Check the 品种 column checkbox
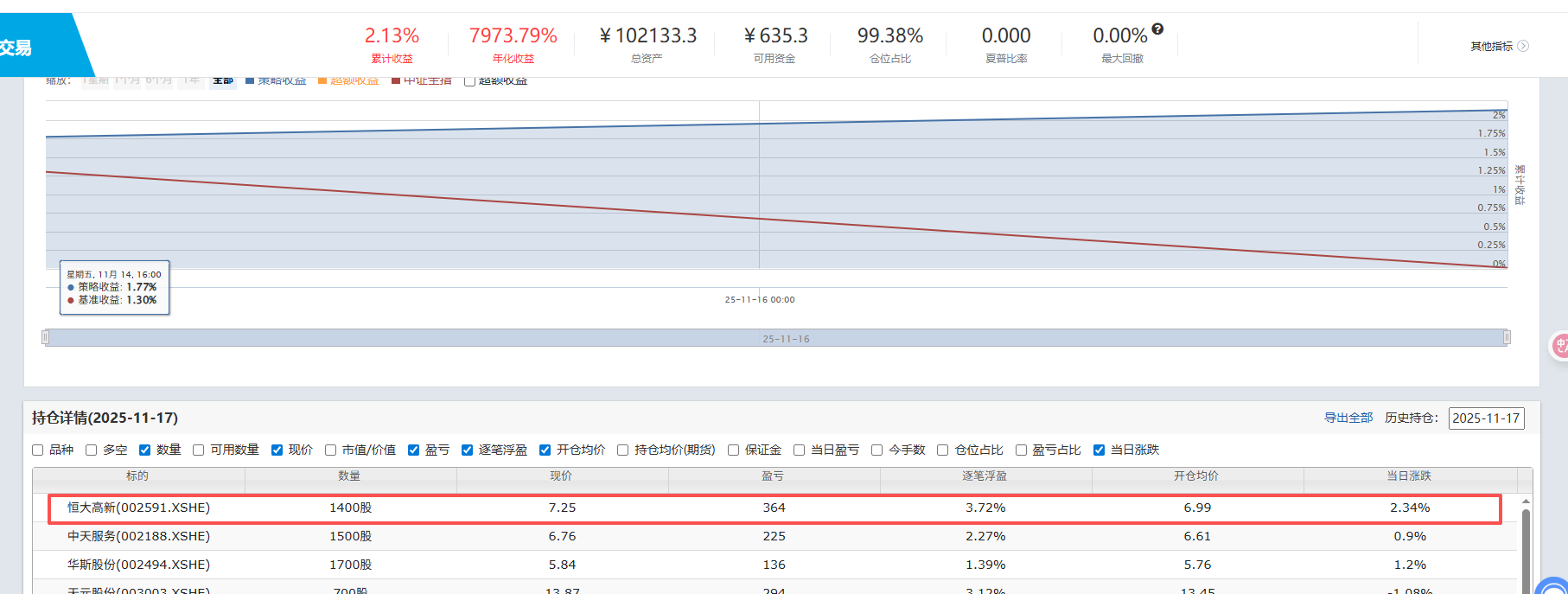 tap(38, 450)
